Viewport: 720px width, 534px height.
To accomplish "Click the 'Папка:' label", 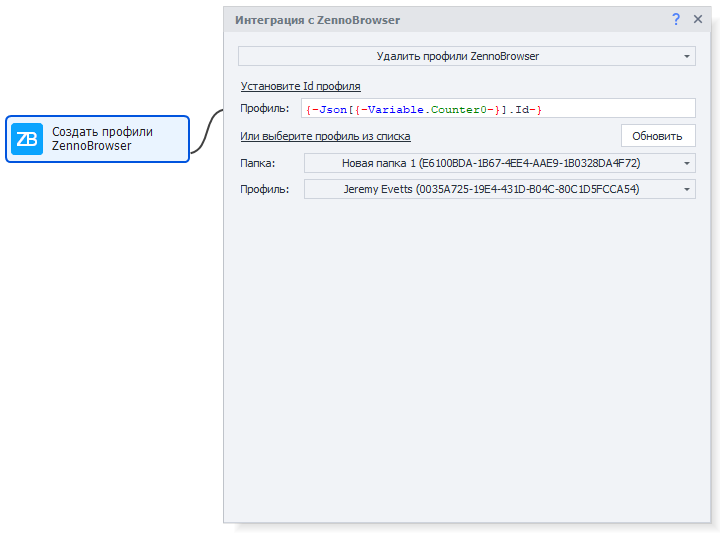I will point(257,163).
